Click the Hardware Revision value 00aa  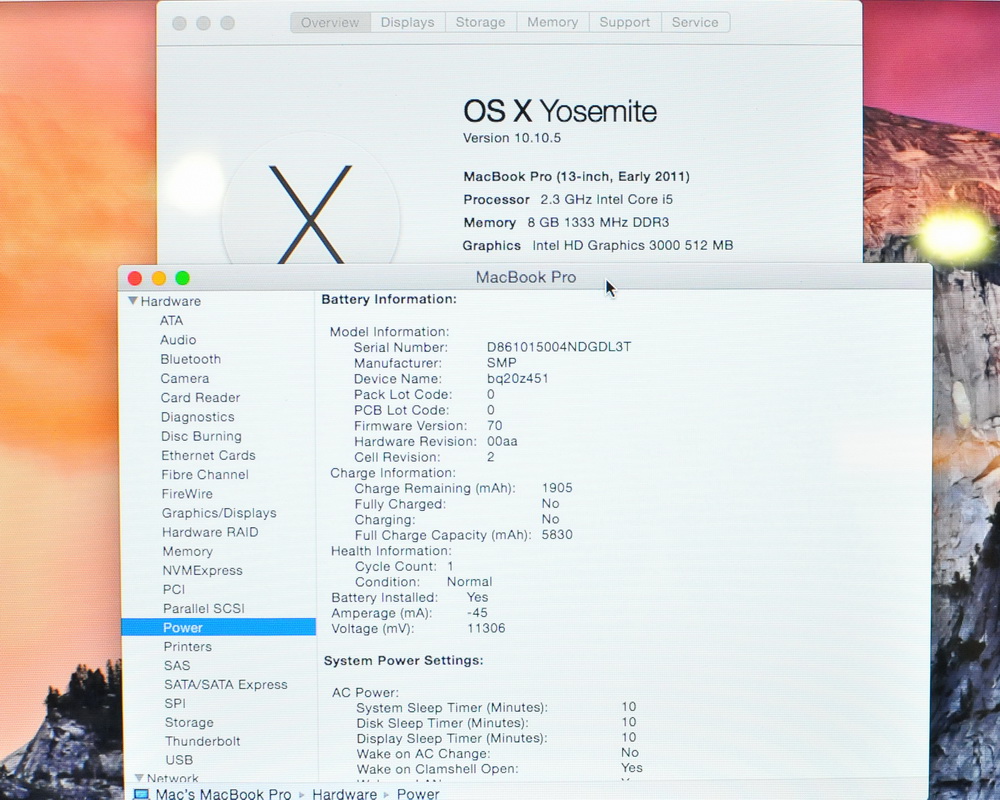point(502,441)
